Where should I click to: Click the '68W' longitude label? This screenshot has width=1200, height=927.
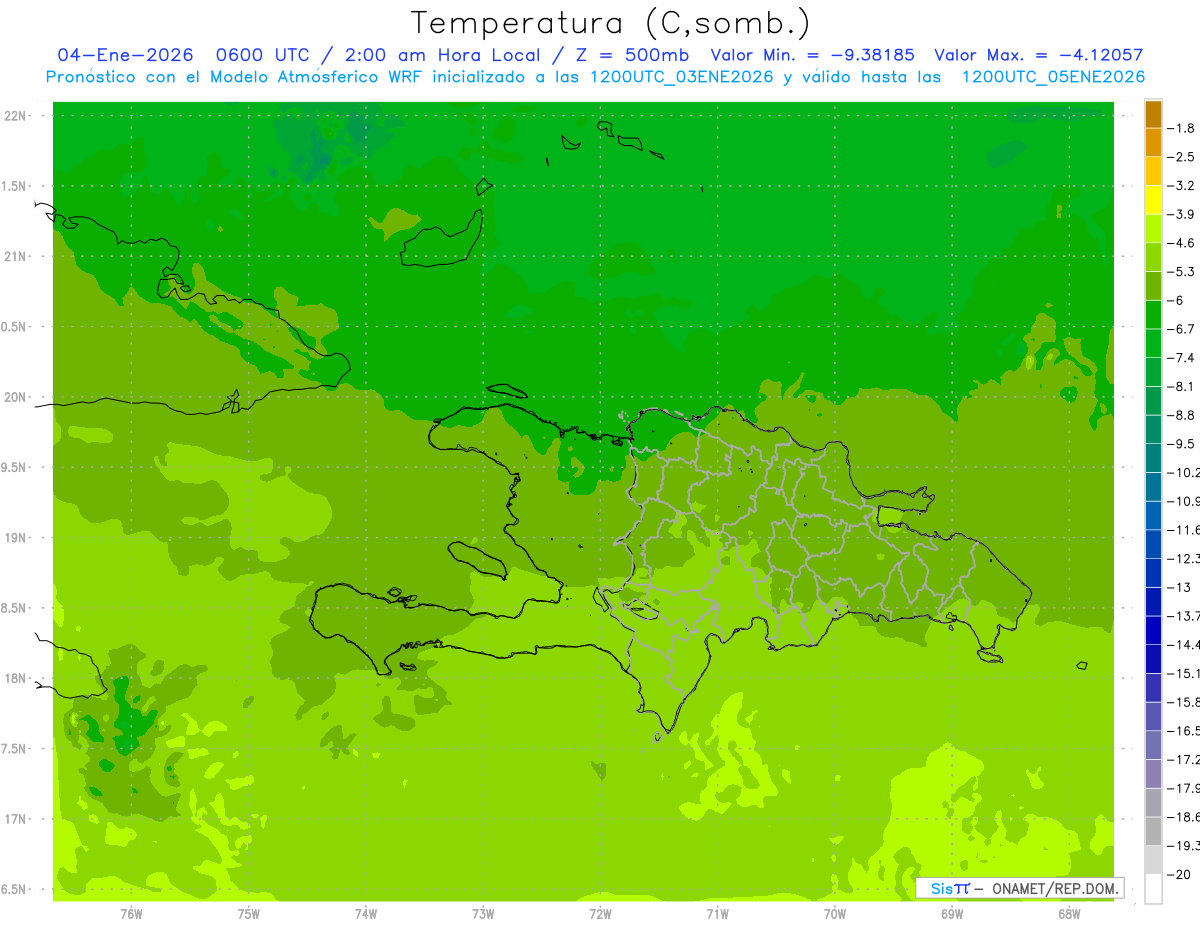(1068, 914)
